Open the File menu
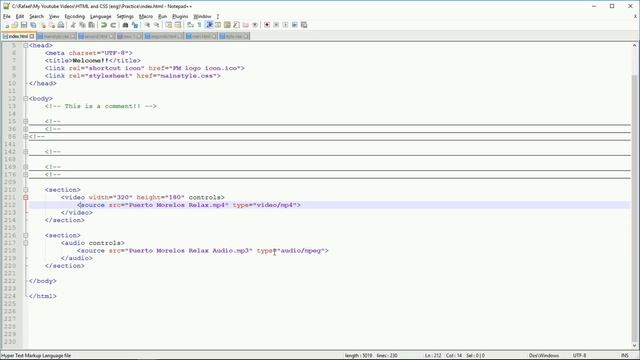The height and width of the screenshot is (360, 640). click(x=7, y=16)
